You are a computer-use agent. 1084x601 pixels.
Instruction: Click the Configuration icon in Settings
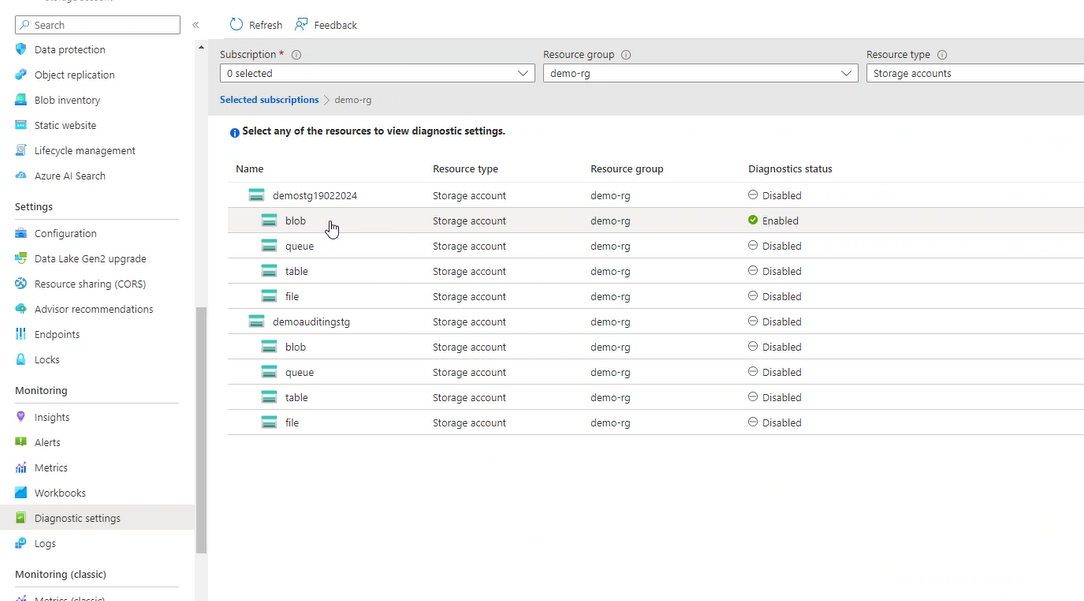point(21,234)
